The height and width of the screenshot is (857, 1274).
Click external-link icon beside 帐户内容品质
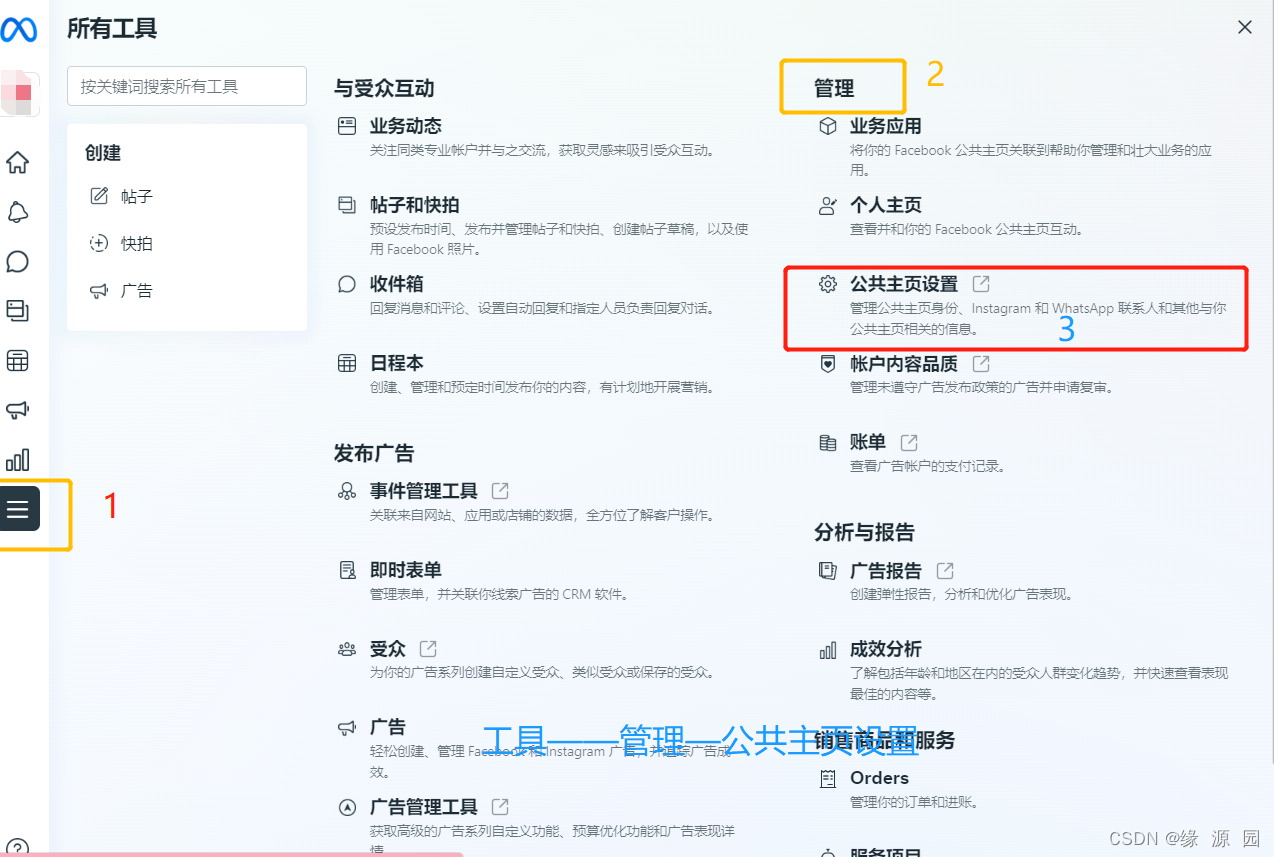[981, 363]
